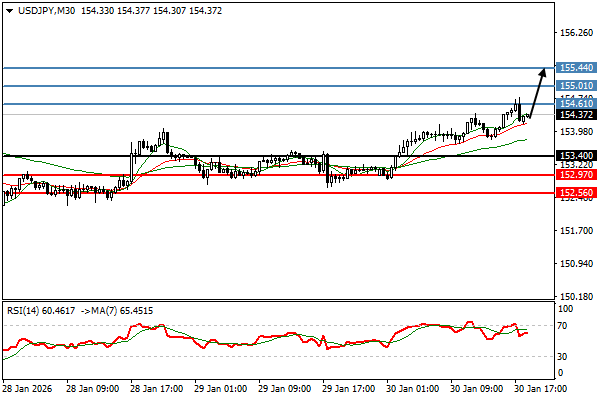Viewport: 600px width, 400px height.
Task: Click the 30 Jan 01:00 time marker
Action: (416, 388)
